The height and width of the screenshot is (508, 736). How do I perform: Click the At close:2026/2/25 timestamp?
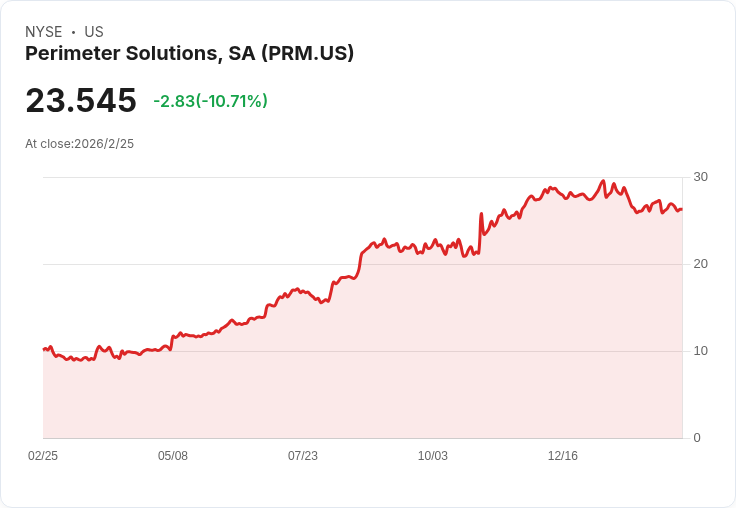coord(79,144)
